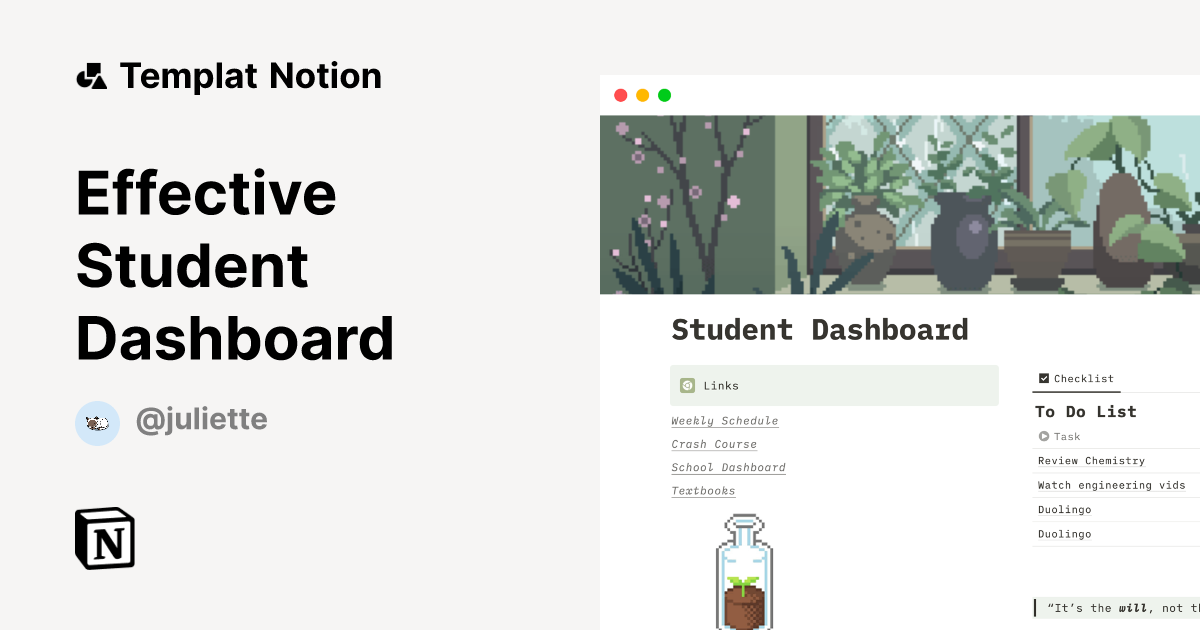Image resolution: width=1200 pixels, height=630 pixels.
Task: Click the hamster emoji profile icon
Action: tap(97, 423)
